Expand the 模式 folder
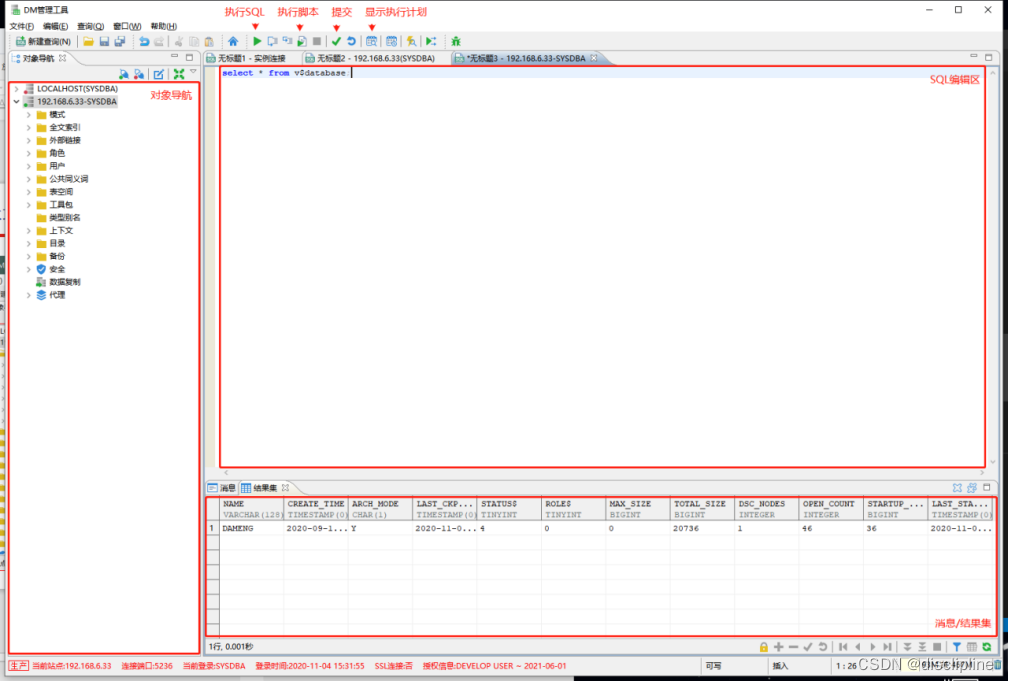Screen dimensions: 1009x682 28,115
